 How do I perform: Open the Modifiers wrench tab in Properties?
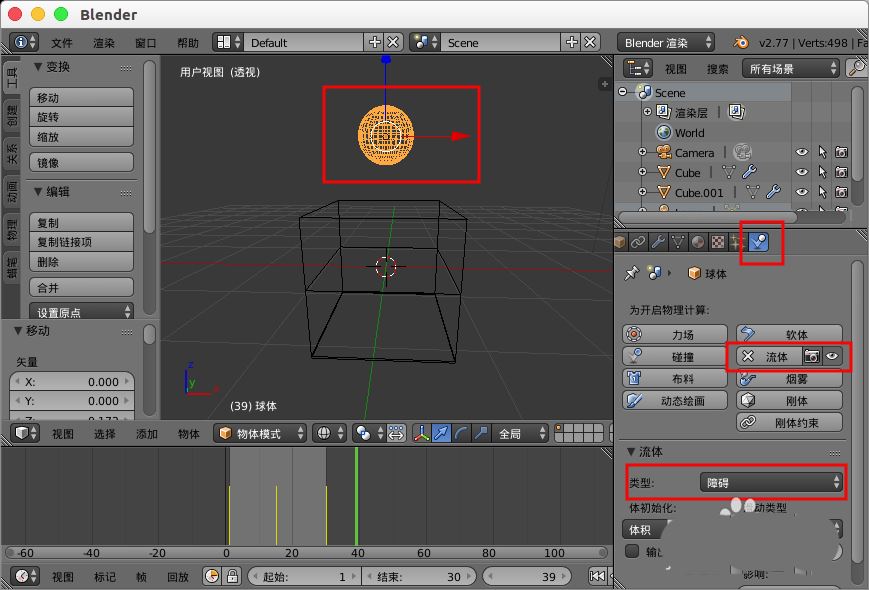(x=658, y=241)
